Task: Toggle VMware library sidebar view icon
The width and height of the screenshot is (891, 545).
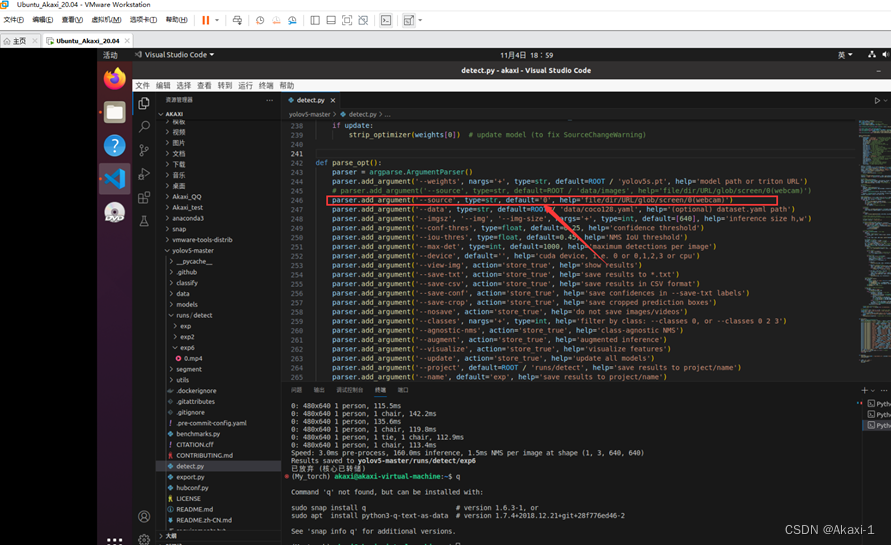Action: (315, 20)
